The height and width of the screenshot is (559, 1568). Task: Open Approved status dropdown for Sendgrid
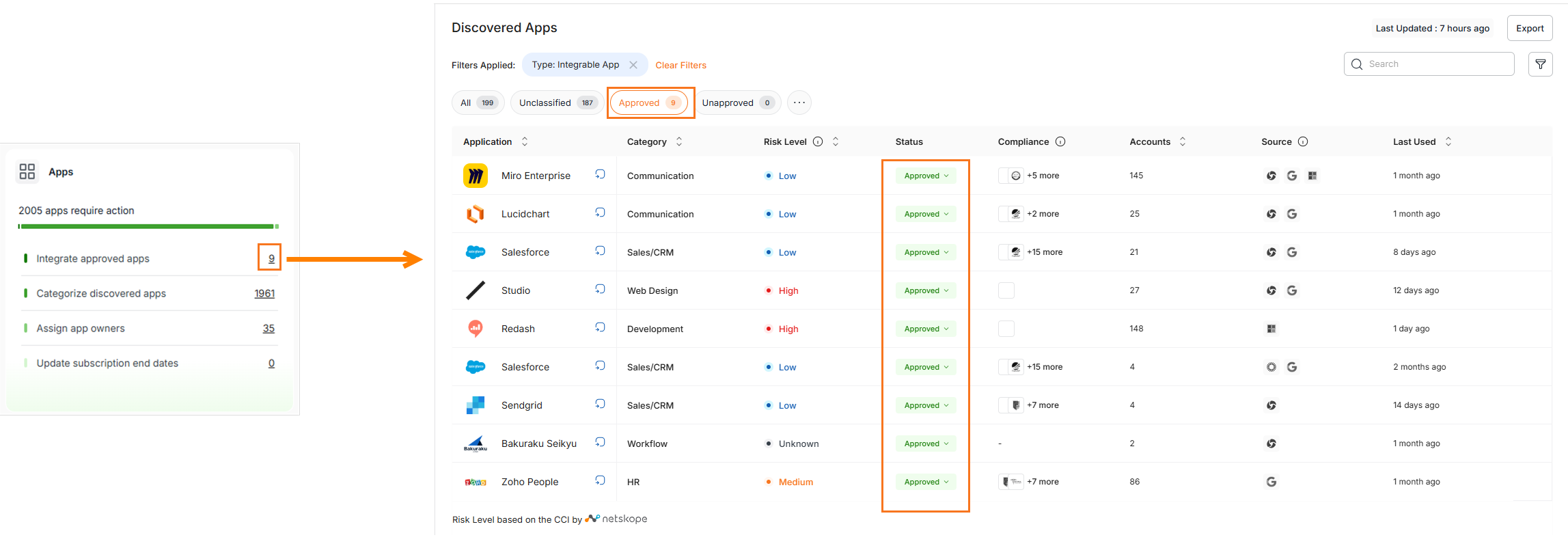click(x=926, y=405)
